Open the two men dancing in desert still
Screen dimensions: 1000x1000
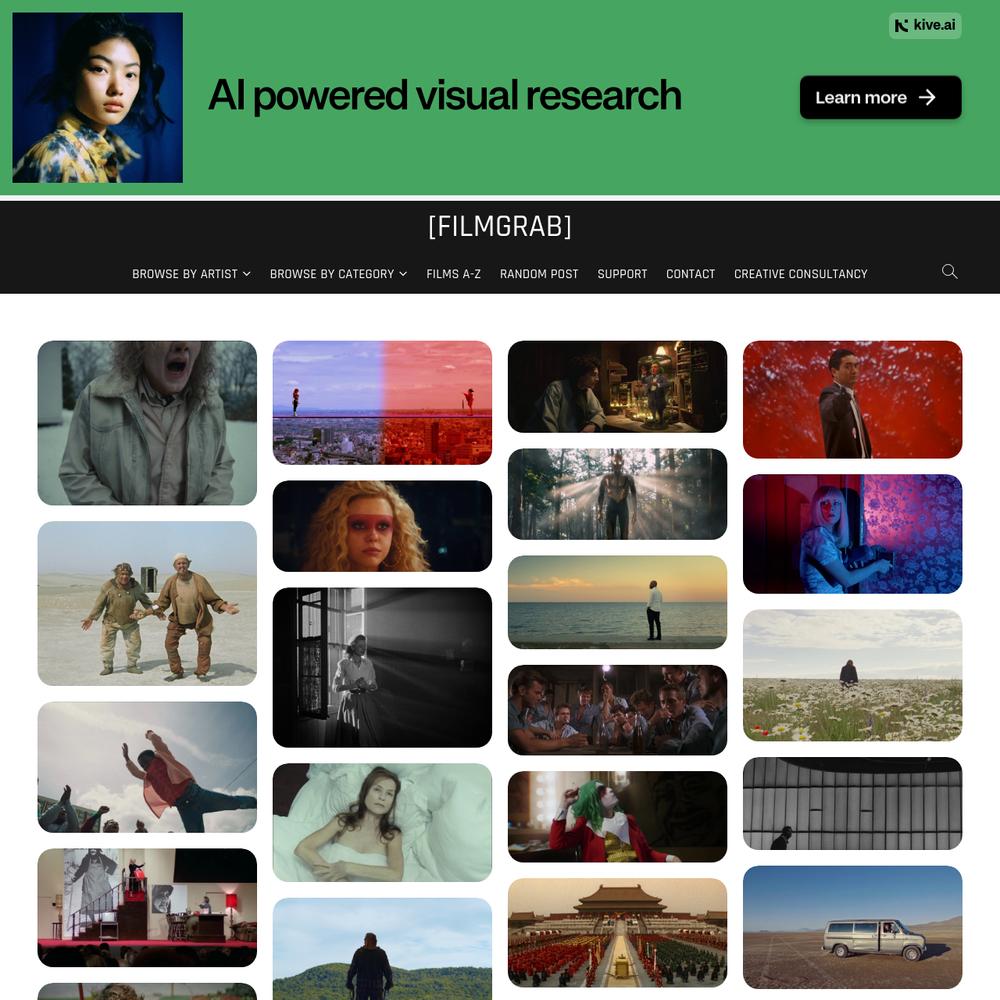147,603
